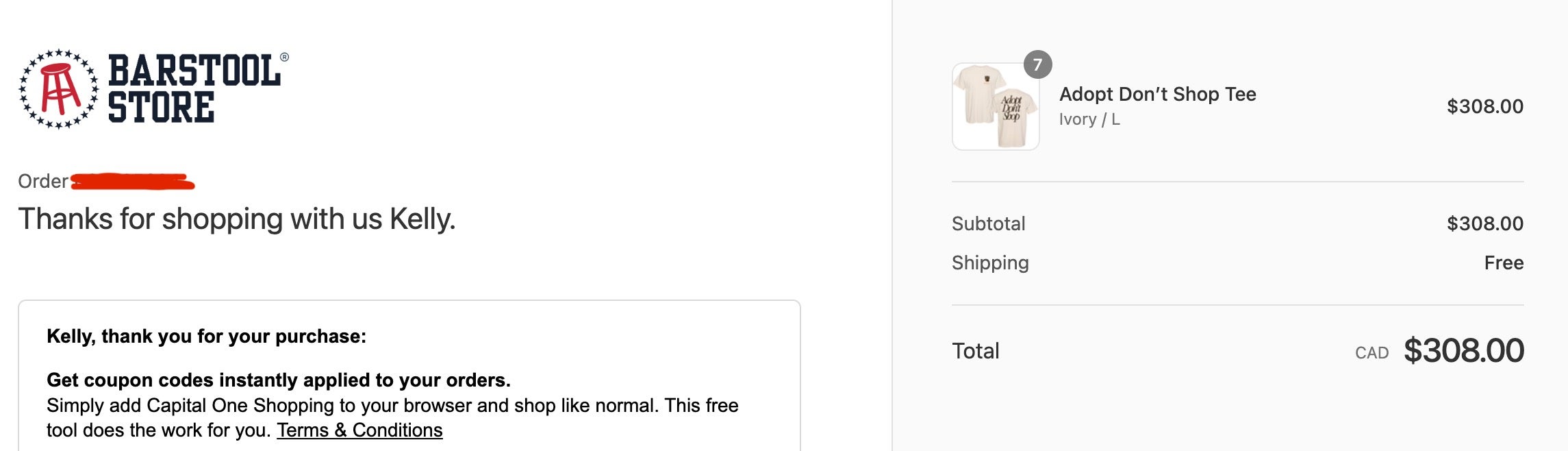Click the quantity badge showing 7

tap(1037, 64)
